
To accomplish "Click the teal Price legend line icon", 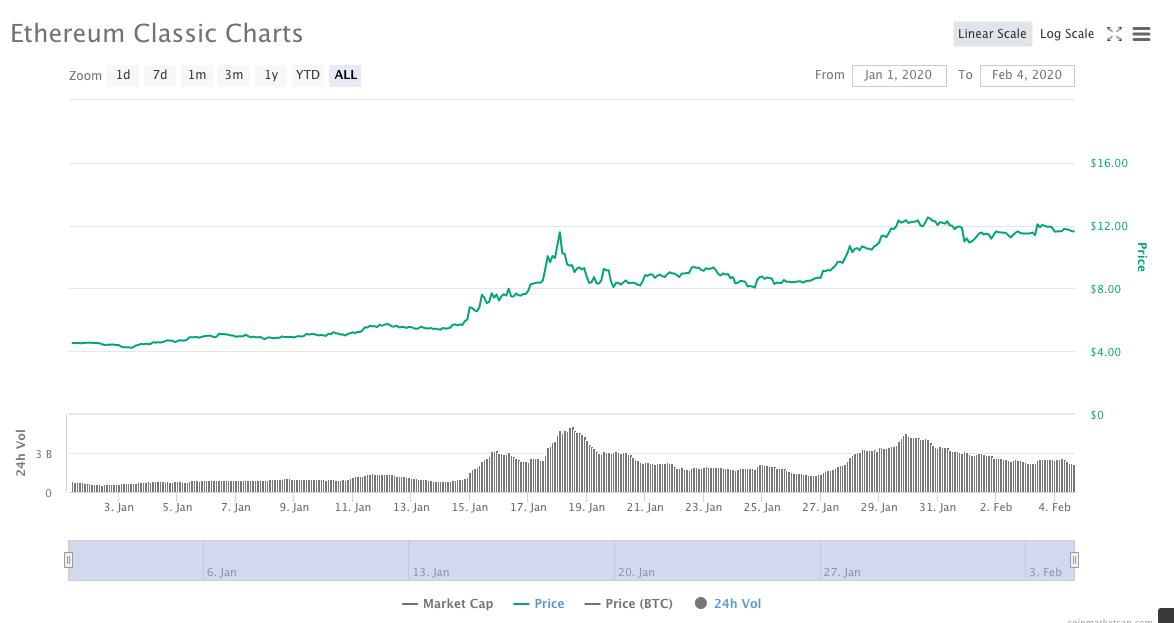I will (x=523, y=603).
